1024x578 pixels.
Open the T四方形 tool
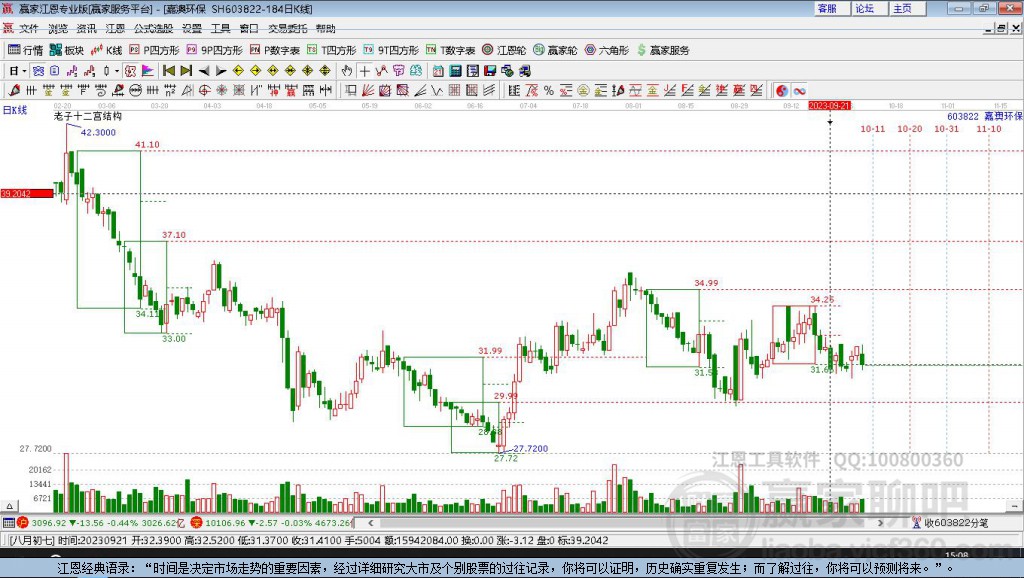332,50
